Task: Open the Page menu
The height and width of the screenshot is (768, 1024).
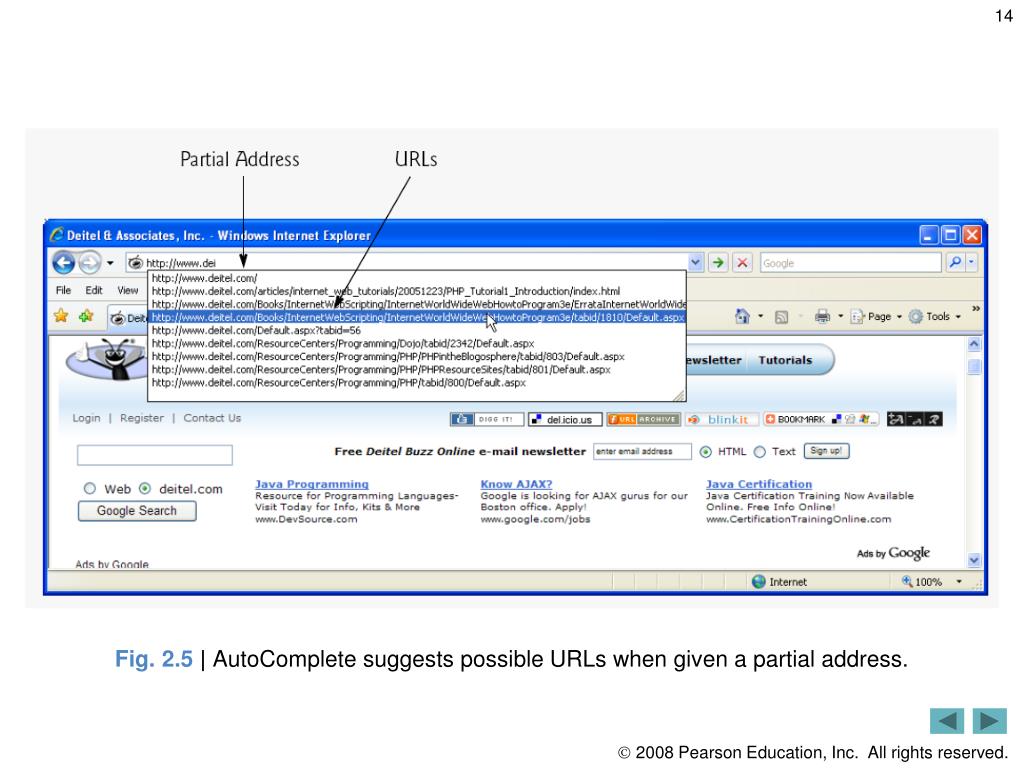Action: (x=875, y=317)
